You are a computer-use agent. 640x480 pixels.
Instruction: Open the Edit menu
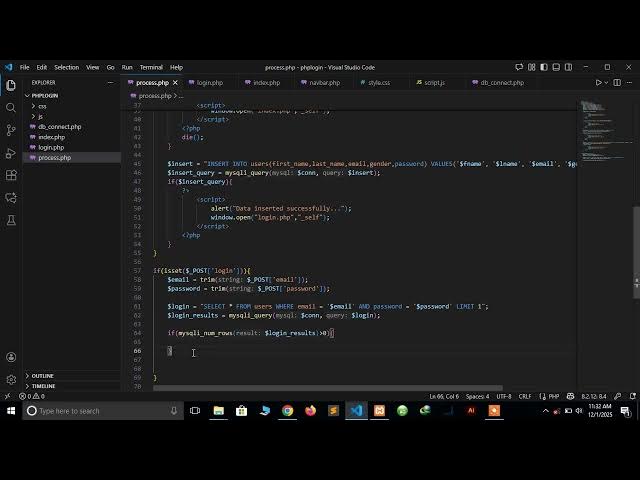(42, 67)
